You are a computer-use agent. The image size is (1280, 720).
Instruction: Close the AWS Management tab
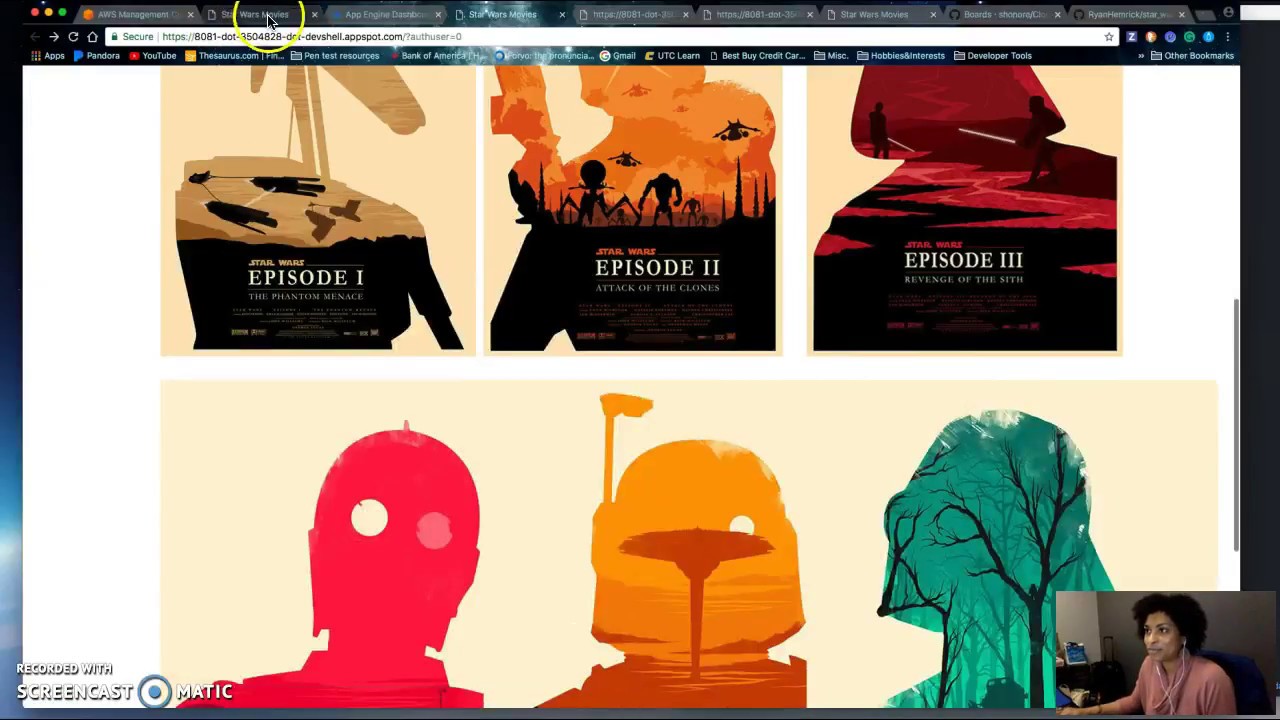click(190, 15)
